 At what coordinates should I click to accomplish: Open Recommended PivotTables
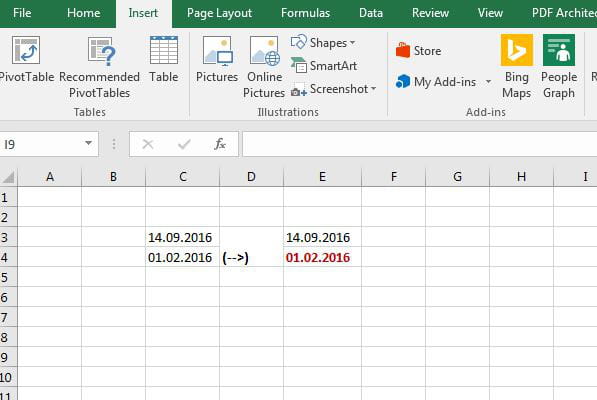tap(99, 67)
